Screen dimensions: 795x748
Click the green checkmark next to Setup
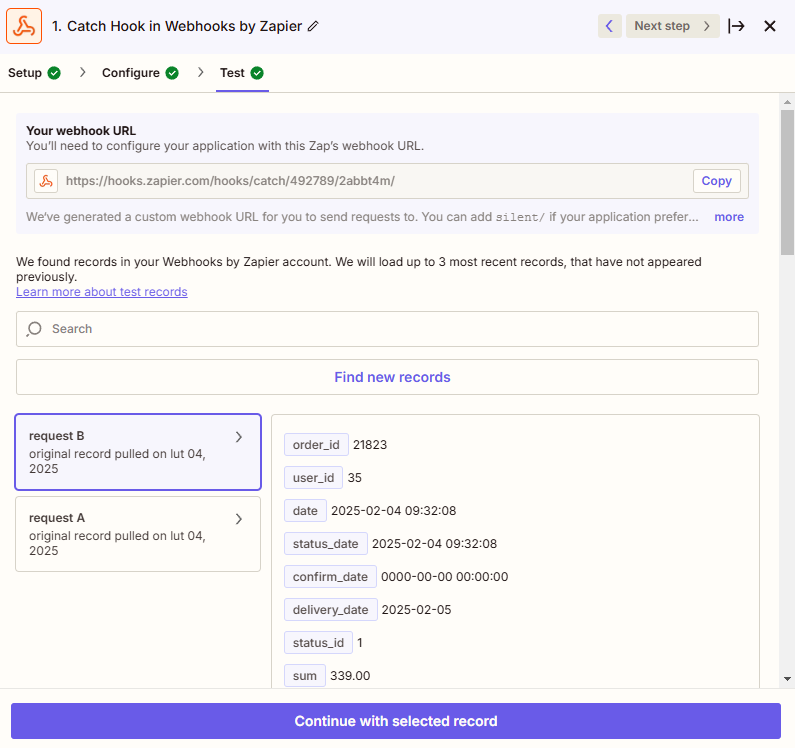(54, 73)
